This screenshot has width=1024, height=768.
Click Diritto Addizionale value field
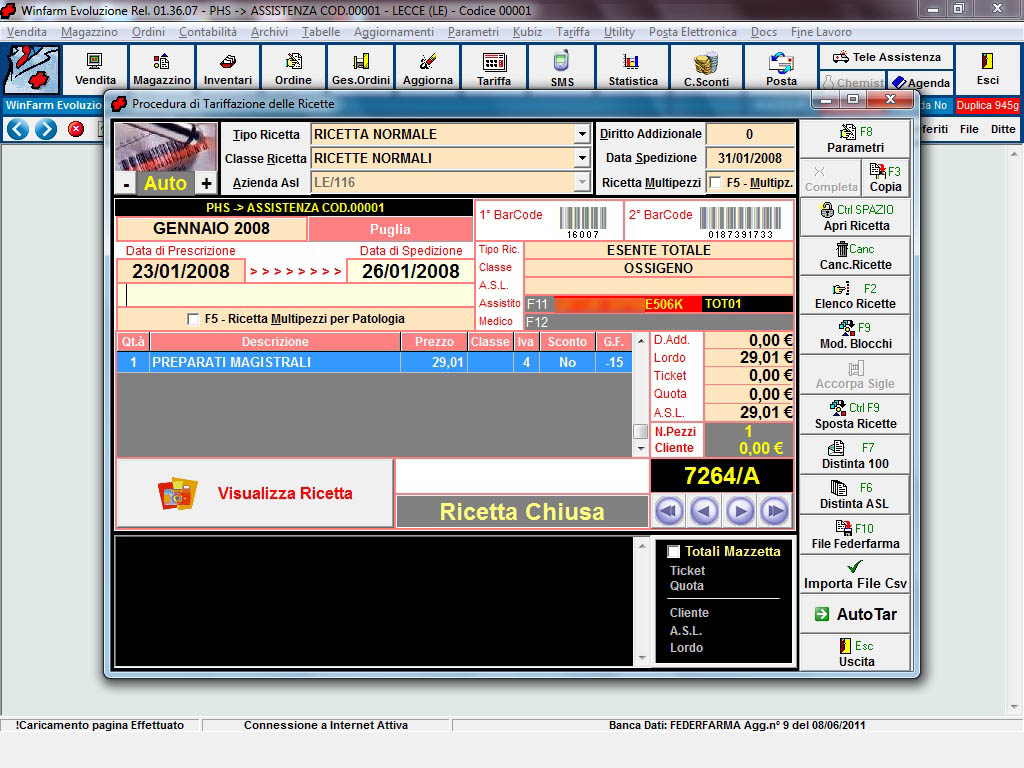pos(750,134)
